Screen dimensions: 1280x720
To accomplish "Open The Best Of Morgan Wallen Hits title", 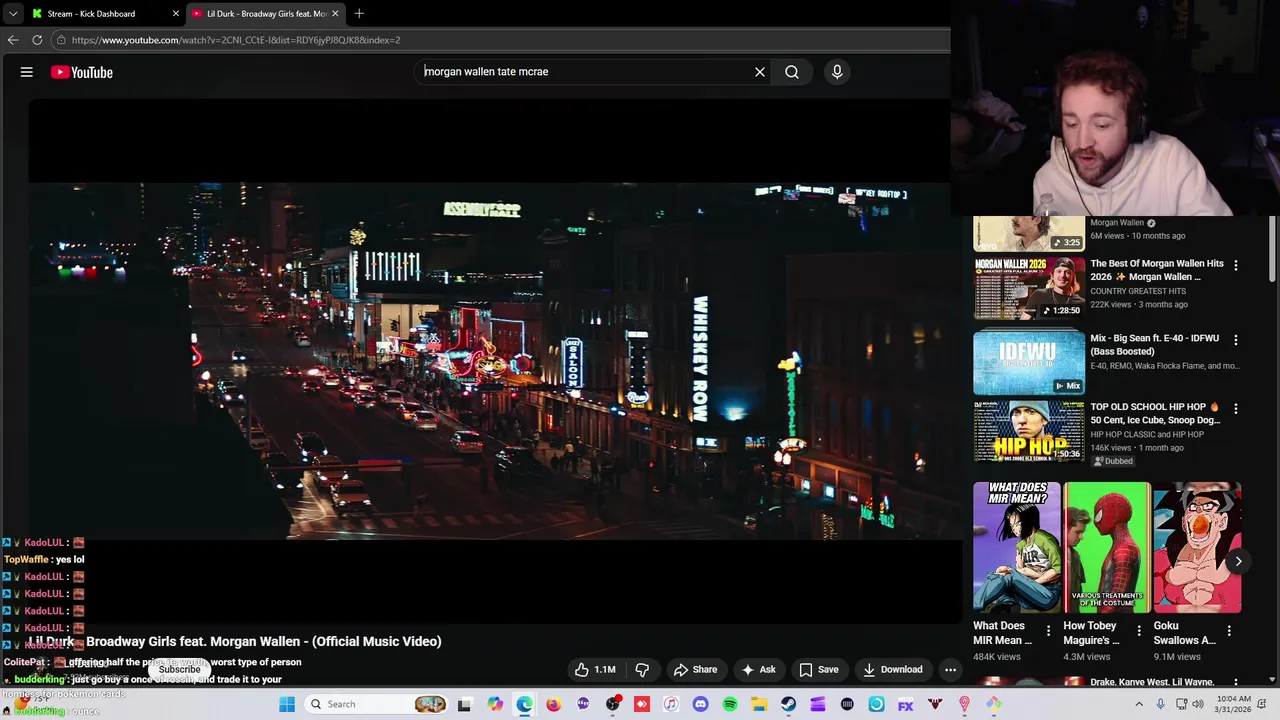I will point(1157,270).
